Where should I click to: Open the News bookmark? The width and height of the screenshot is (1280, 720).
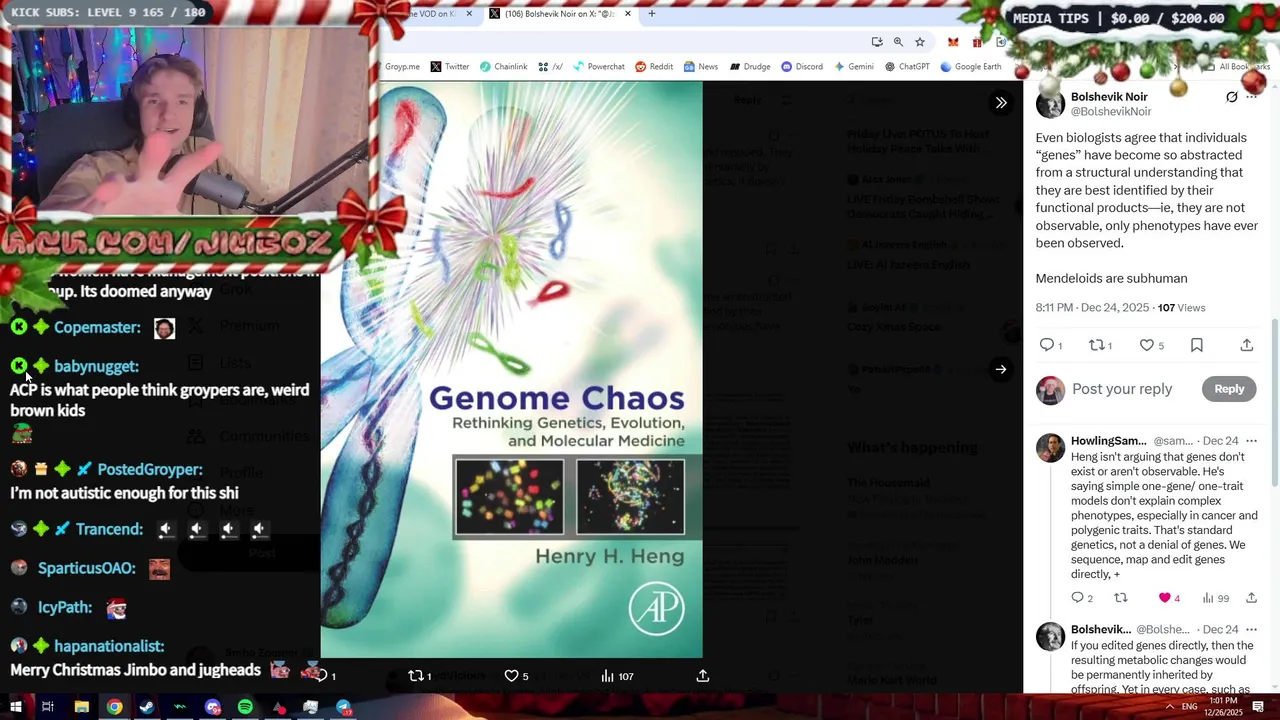click(701, 67)
